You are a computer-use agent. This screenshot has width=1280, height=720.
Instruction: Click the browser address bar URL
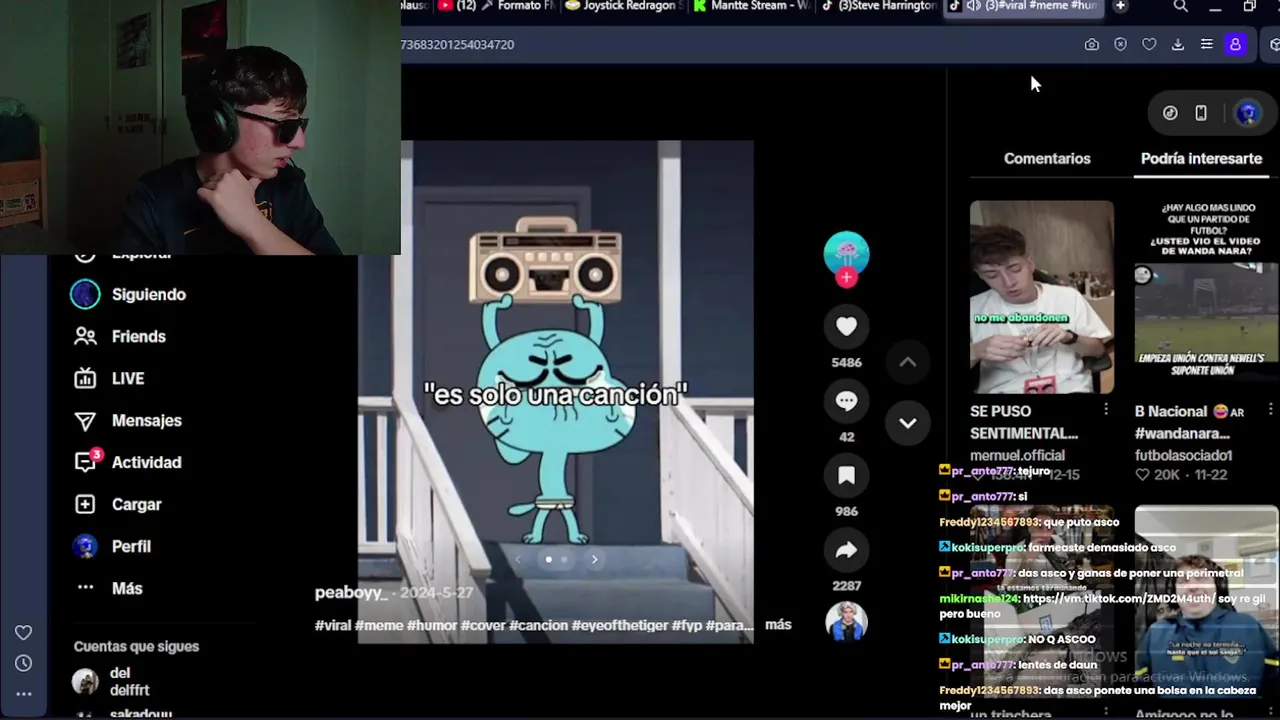point(457,44)
